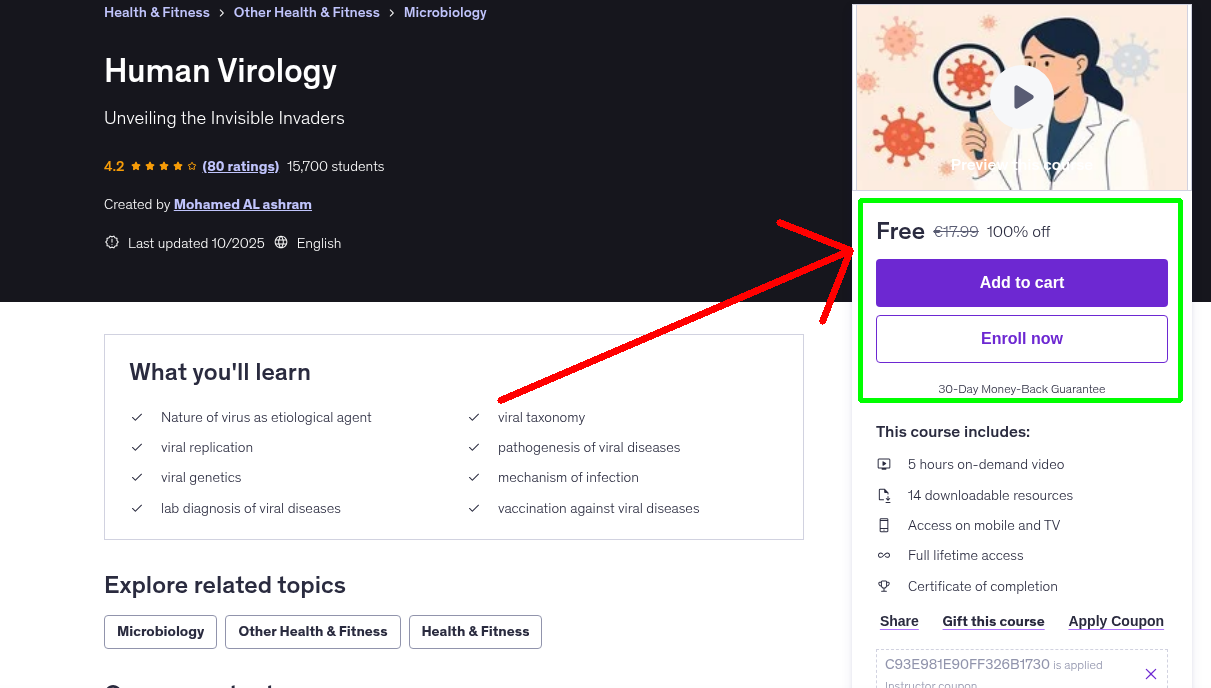Click the Gift this course link

tap(993, 621)
